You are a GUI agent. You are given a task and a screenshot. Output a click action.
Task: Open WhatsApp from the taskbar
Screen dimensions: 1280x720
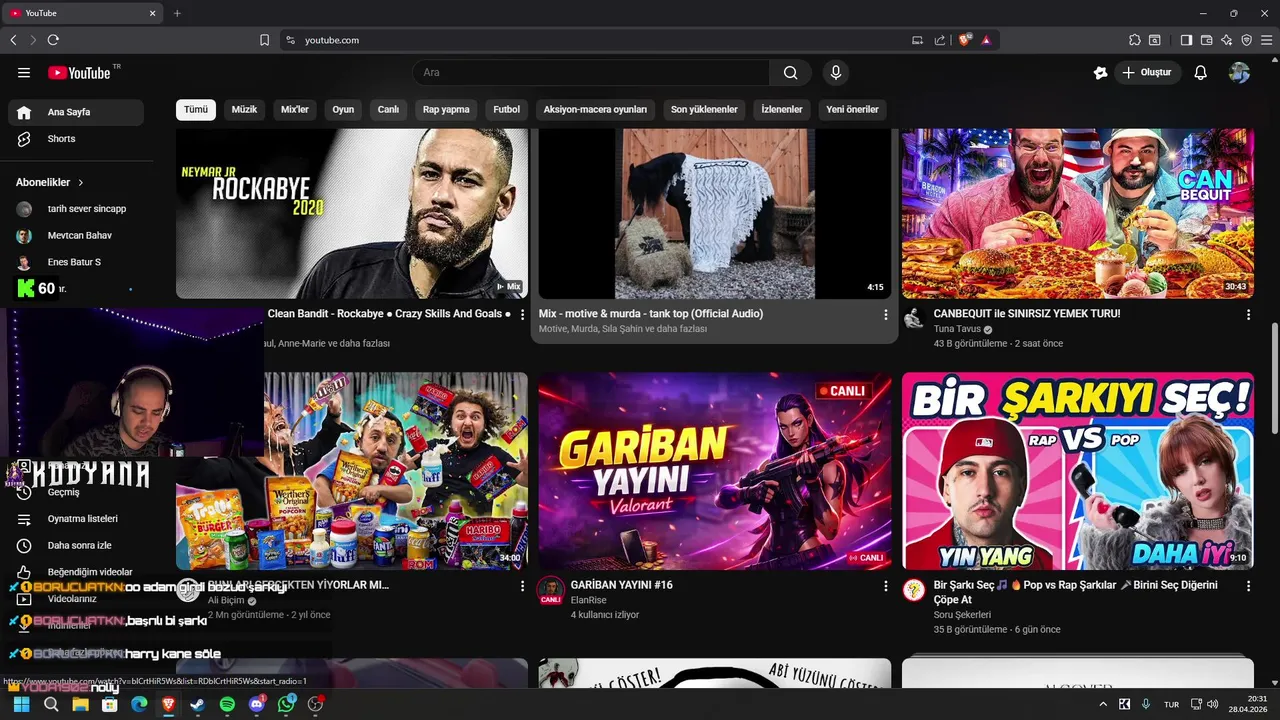pos(287,704)
